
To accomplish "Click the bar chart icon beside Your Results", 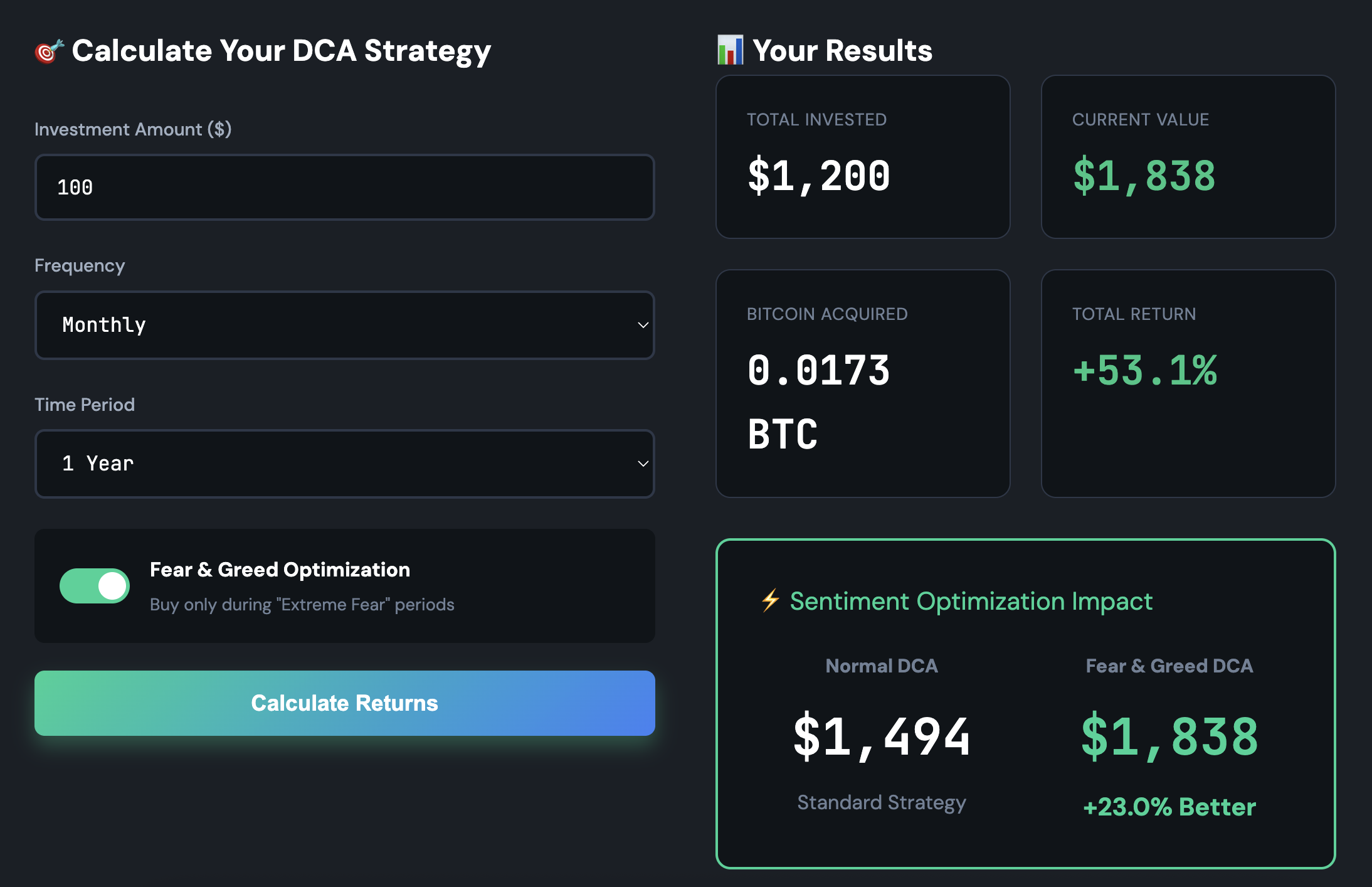I will 730,50.
